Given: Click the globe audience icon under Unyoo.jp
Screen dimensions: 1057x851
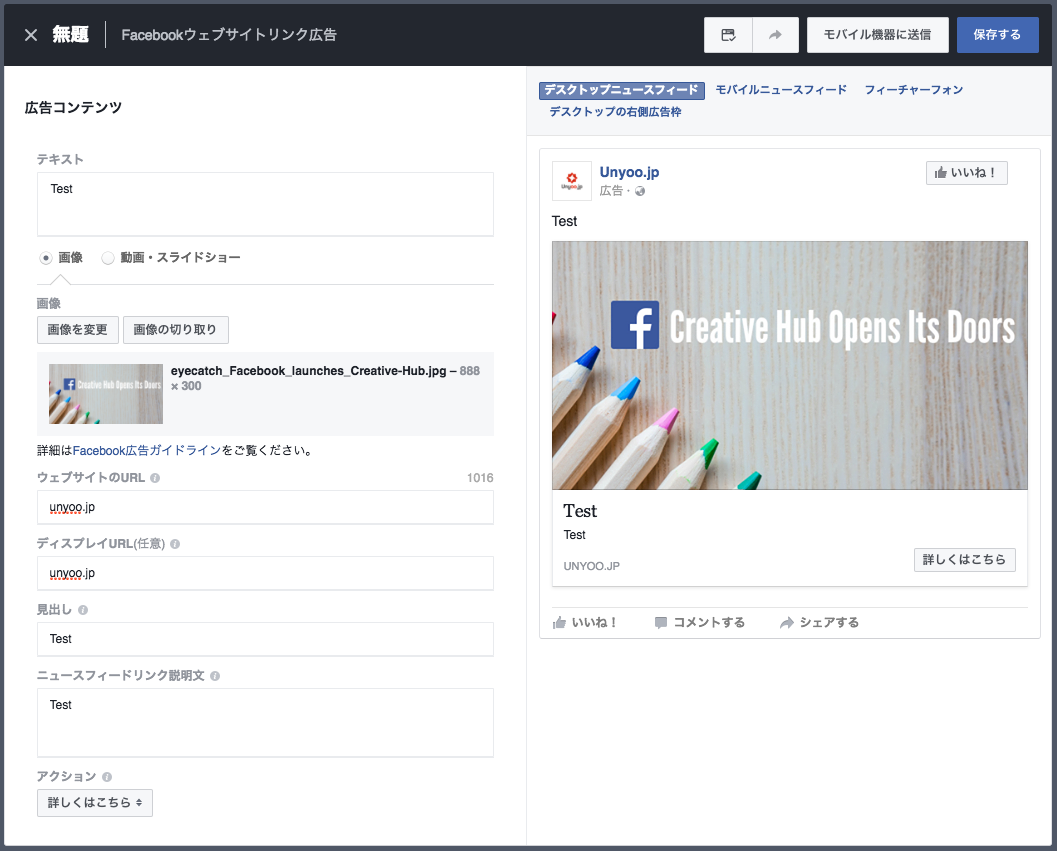Looking at the screenshot, I should pos(640,192).
